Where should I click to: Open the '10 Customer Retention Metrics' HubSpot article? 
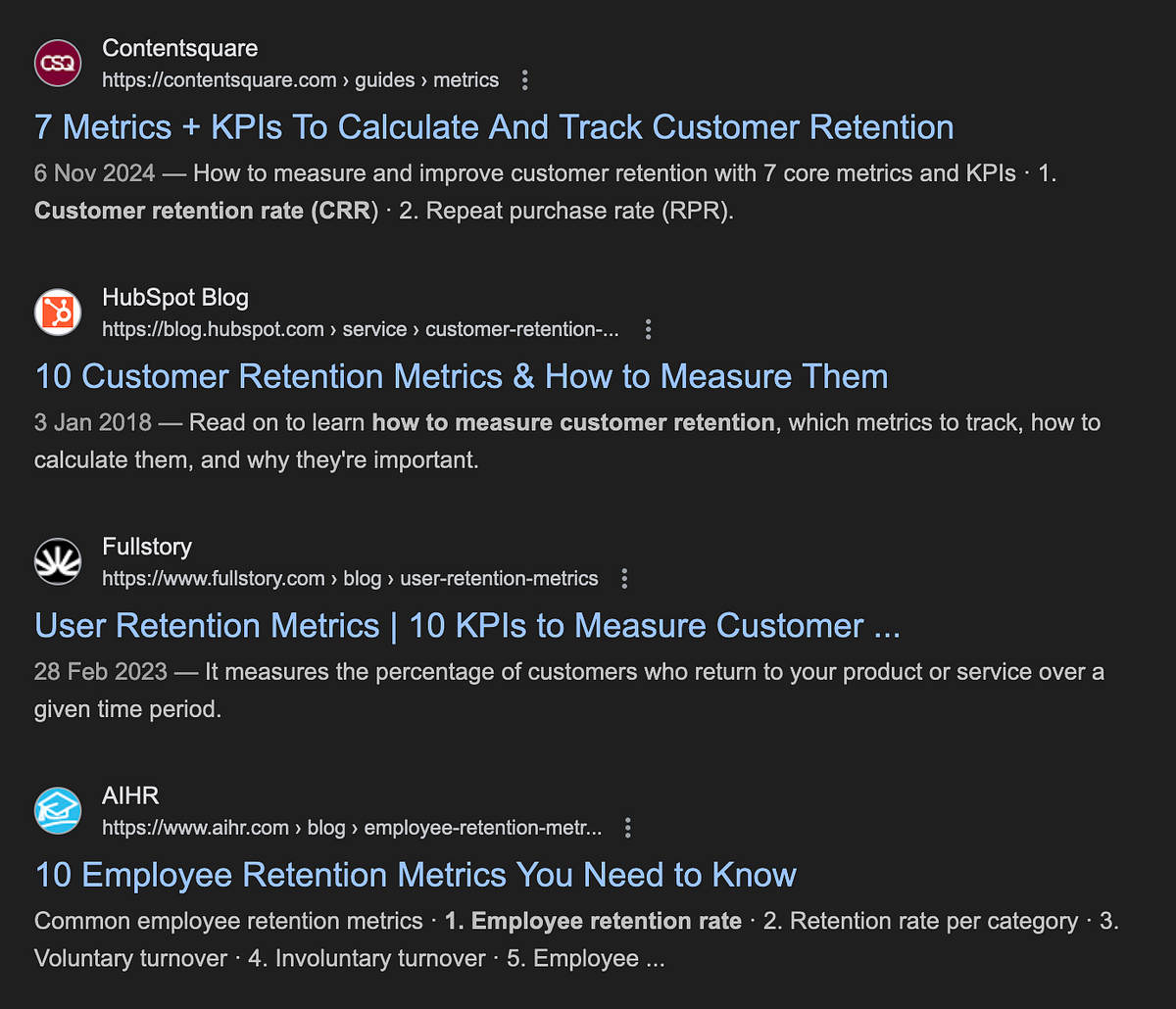click(x=461, y=376)
